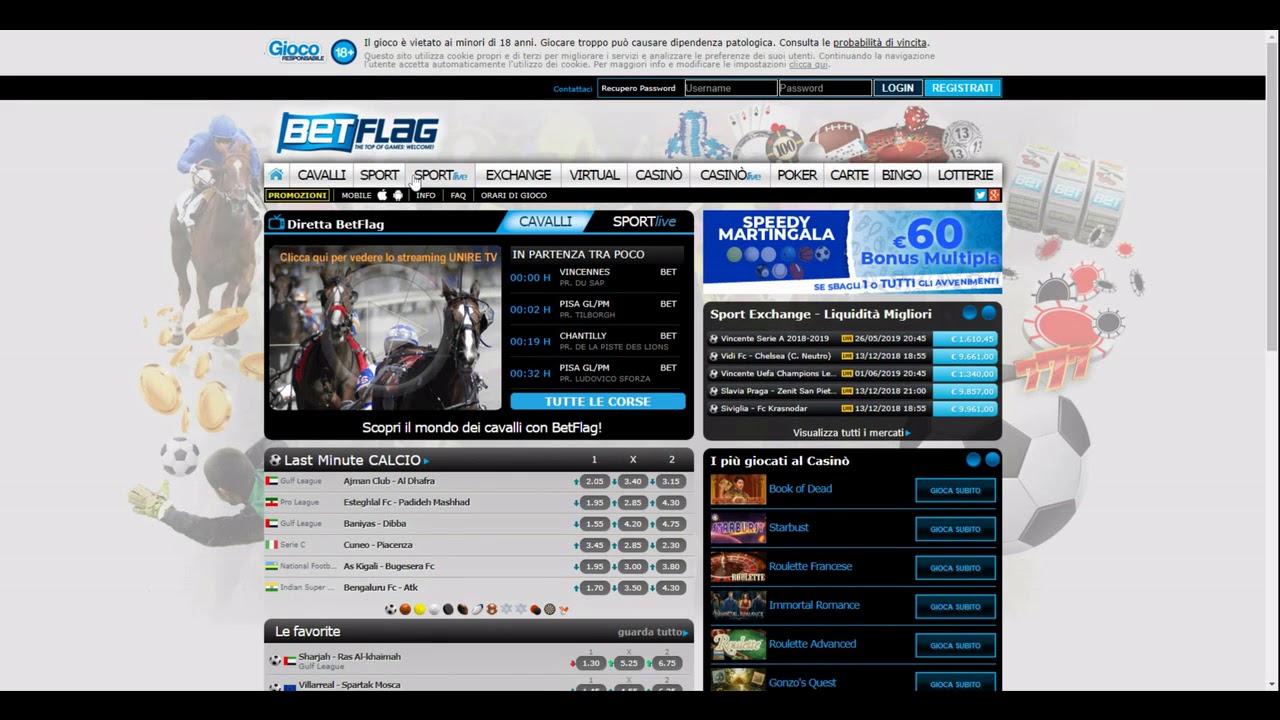Go to the home page via house icon
Image resolution: width=1280 pixels, height=720 pixels.
276,175
